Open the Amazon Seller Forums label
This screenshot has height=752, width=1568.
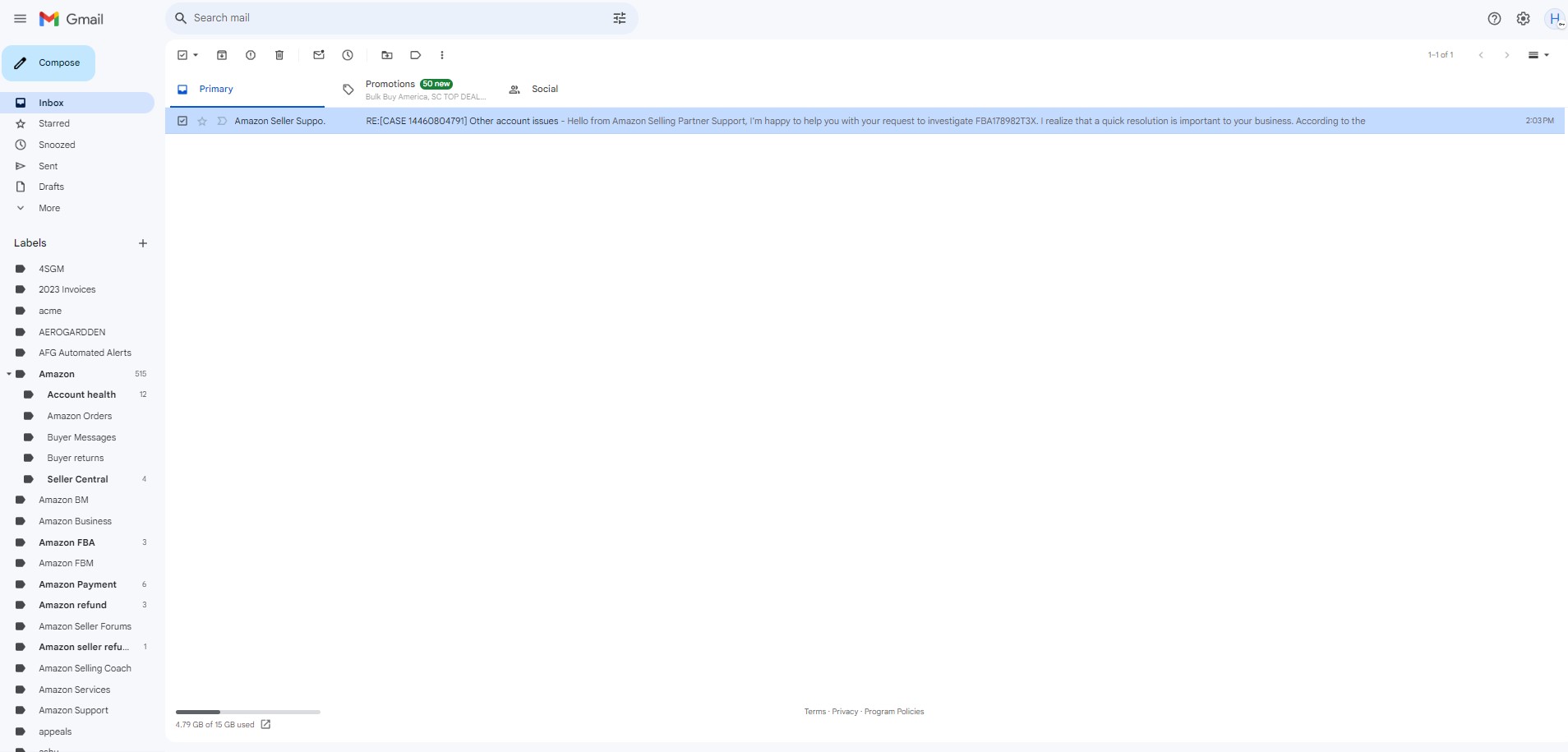coord(85,626)
